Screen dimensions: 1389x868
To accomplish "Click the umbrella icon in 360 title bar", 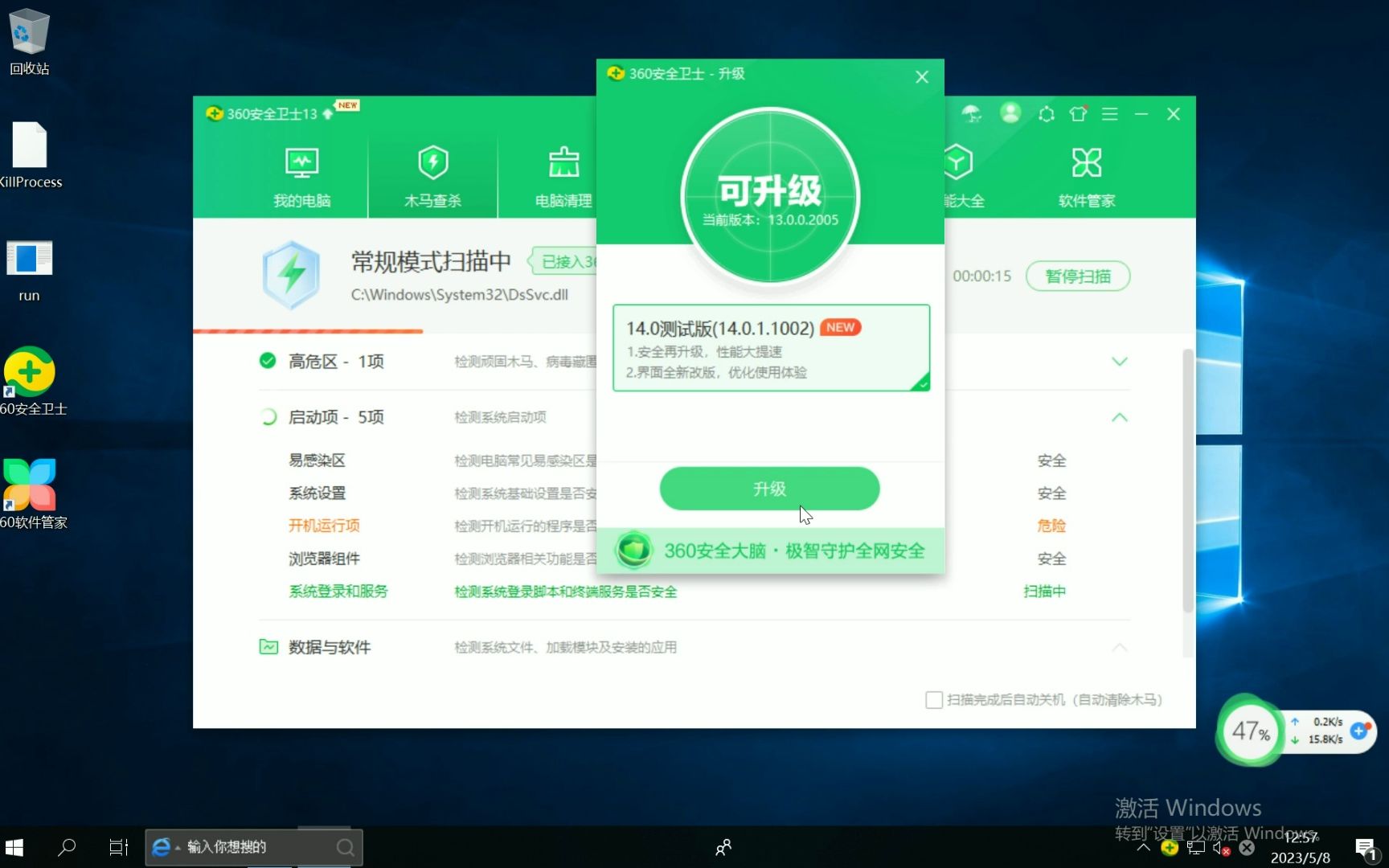I will pos(972,114).
